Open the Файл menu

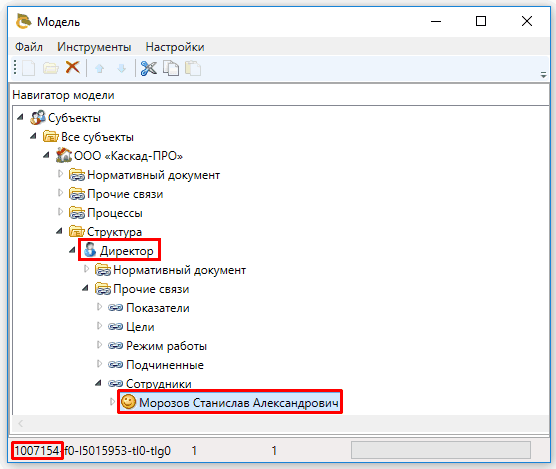coord(29,47)
